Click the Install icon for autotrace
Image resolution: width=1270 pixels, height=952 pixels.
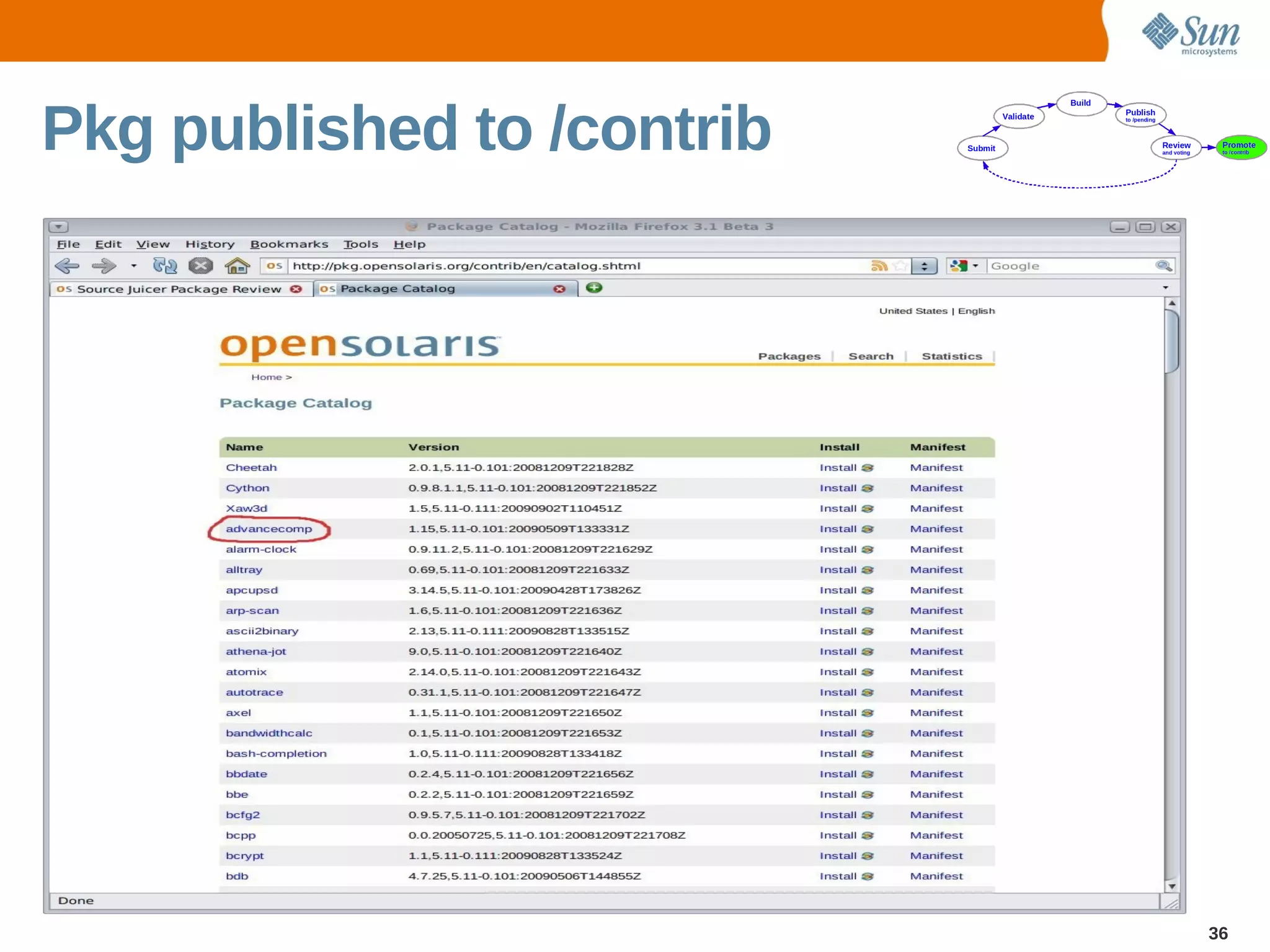[868, 693]
